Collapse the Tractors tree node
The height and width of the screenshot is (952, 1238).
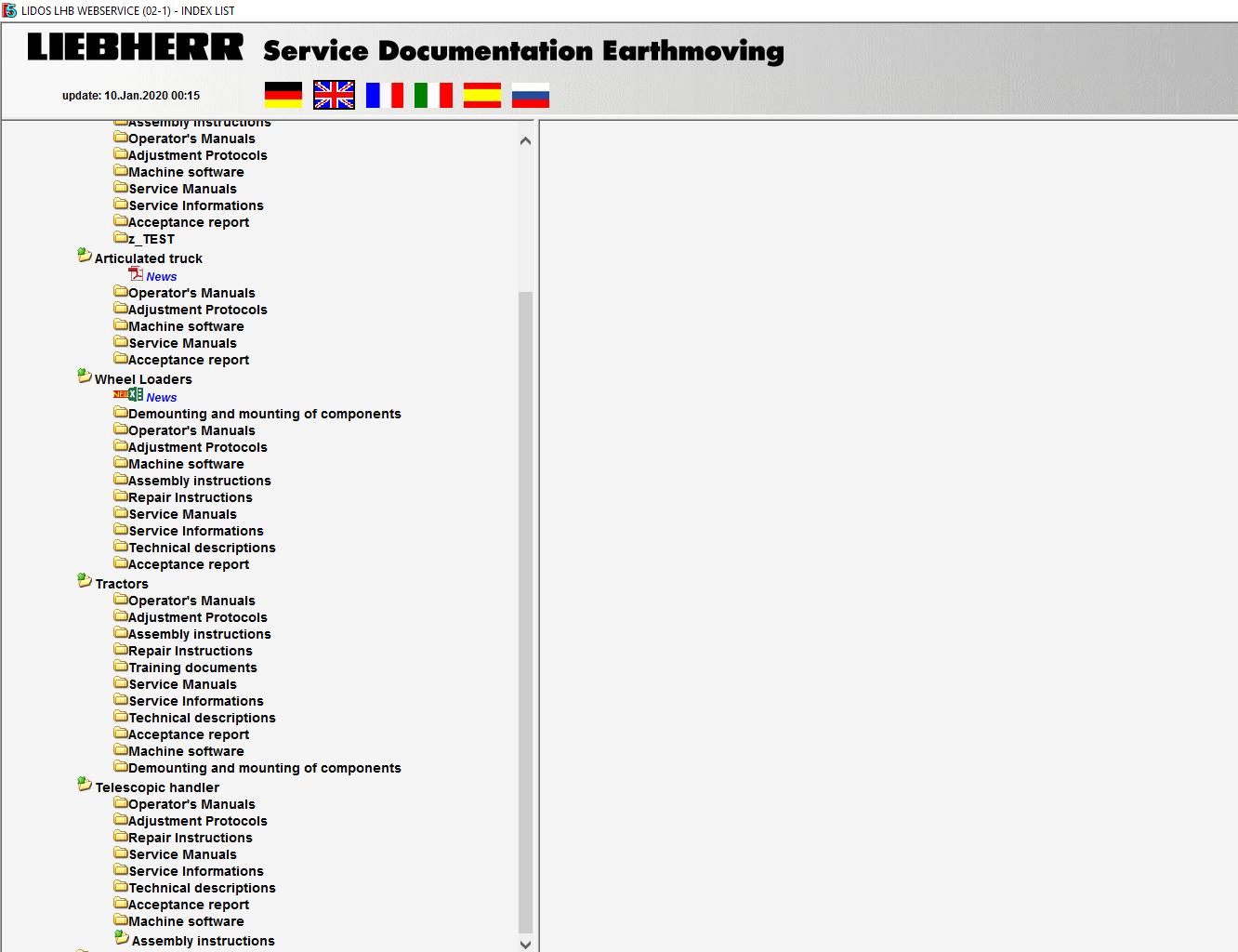(84, 580)
